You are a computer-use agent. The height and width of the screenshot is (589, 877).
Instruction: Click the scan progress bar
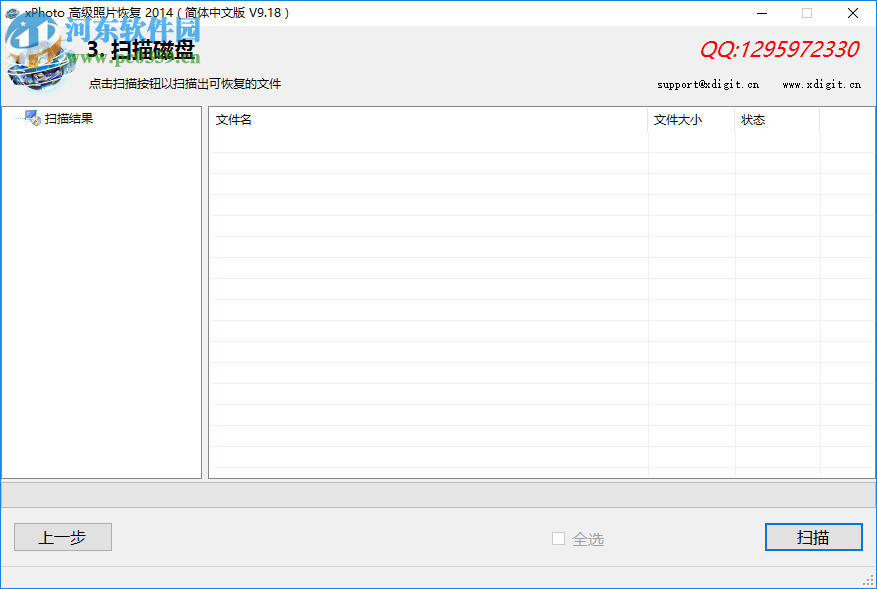438,494
